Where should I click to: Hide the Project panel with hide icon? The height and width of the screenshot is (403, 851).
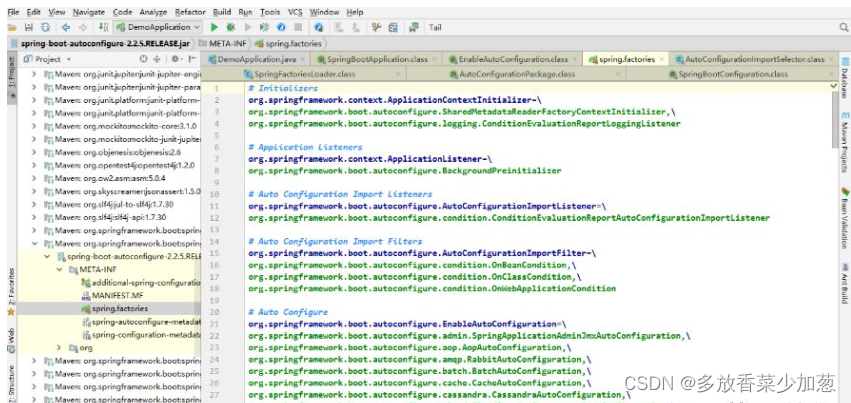[192, 59]
